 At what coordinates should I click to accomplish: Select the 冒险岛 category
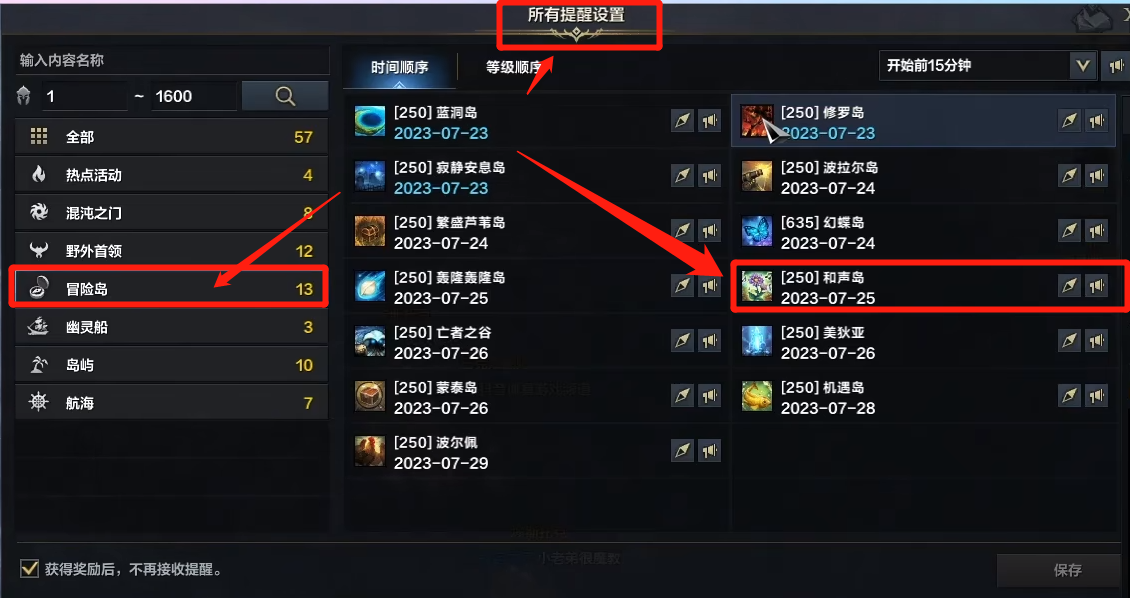171,288
